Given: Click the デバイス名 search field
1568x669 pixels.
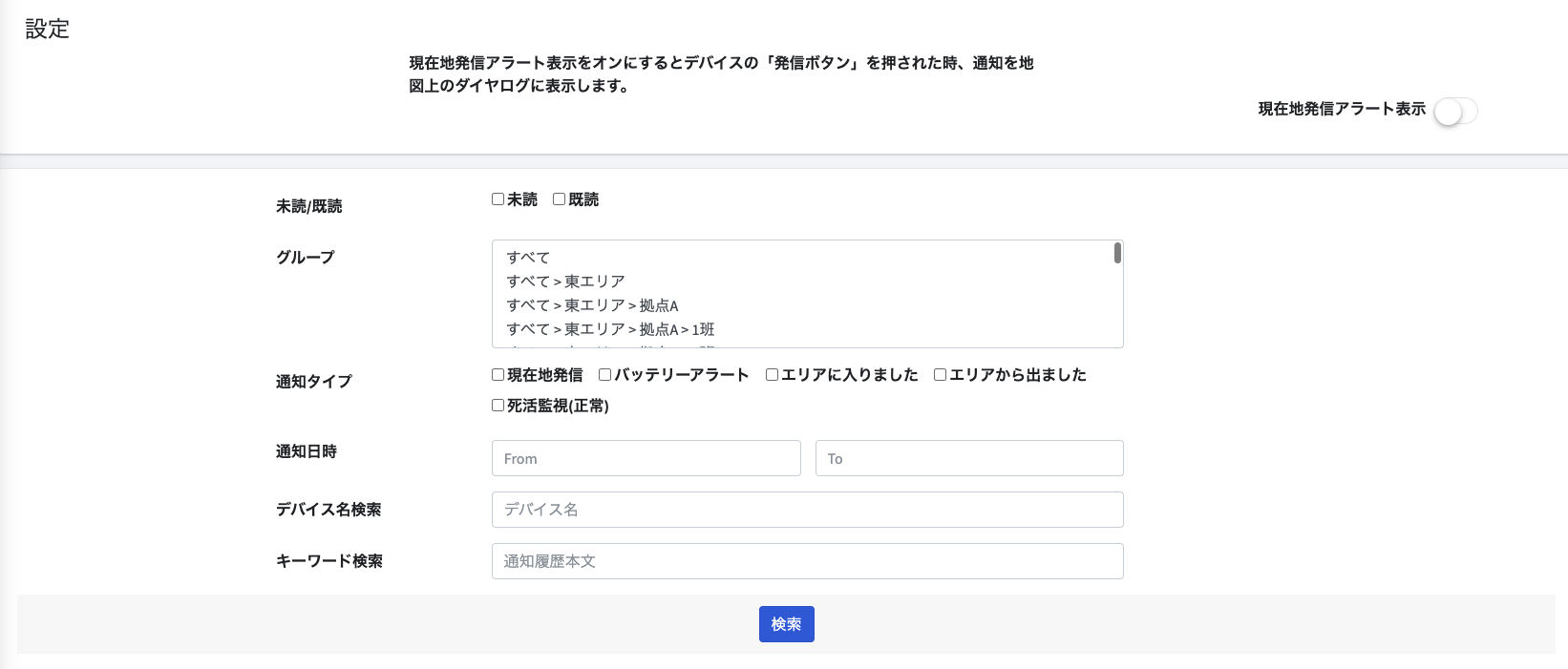Looking at the screenshot, I should click(x=807, y=510).
